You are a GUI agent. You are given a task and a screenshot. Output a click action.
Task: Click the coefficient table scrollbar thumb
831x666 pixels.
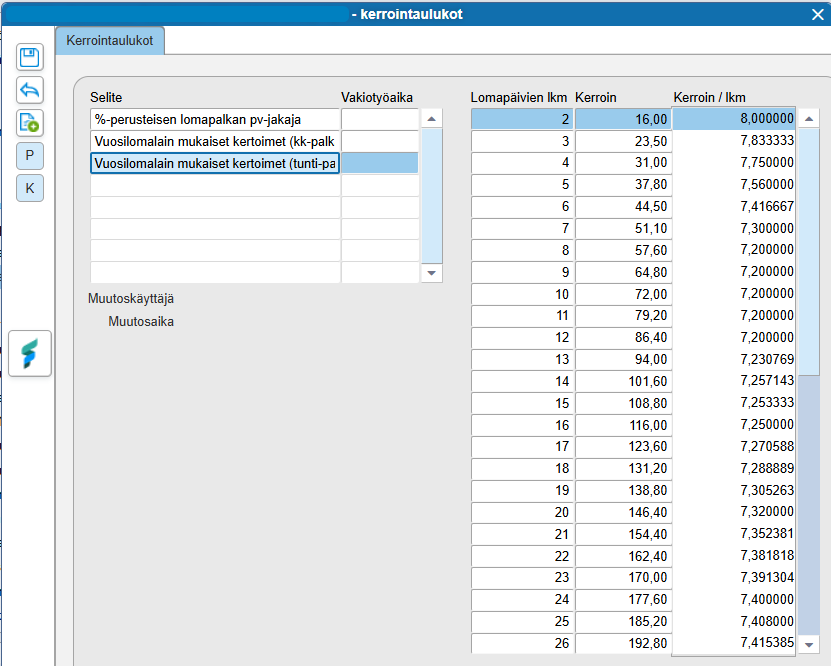(x=809, y=252)
